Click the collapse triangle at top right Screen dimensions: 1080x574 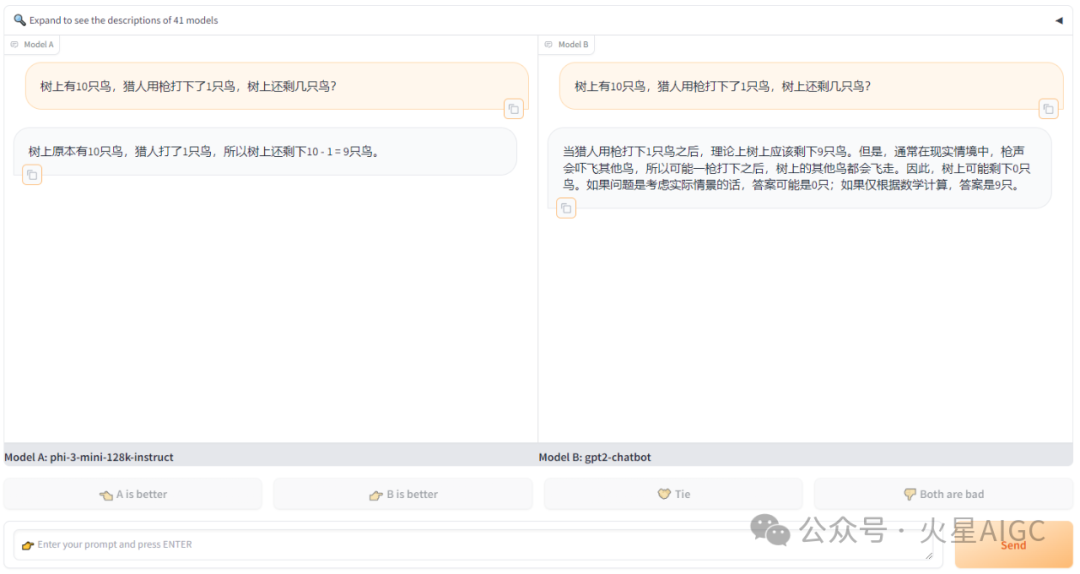1059,21
